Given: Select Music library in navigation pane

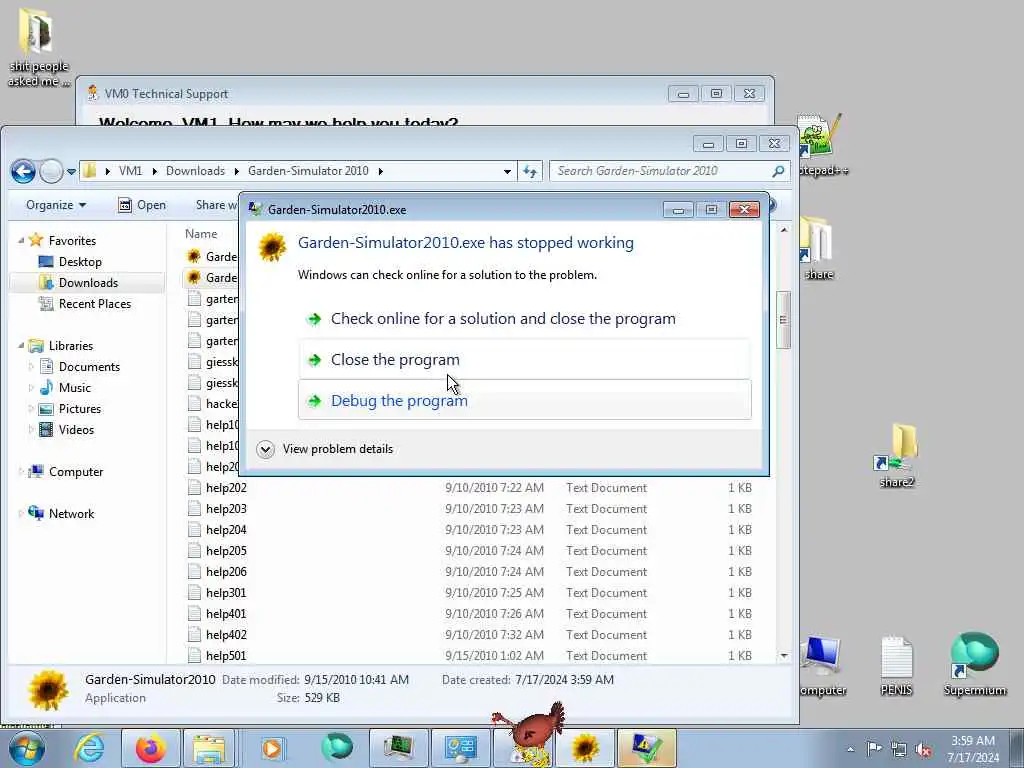Looking at the screenshot, I should [74, 388].
